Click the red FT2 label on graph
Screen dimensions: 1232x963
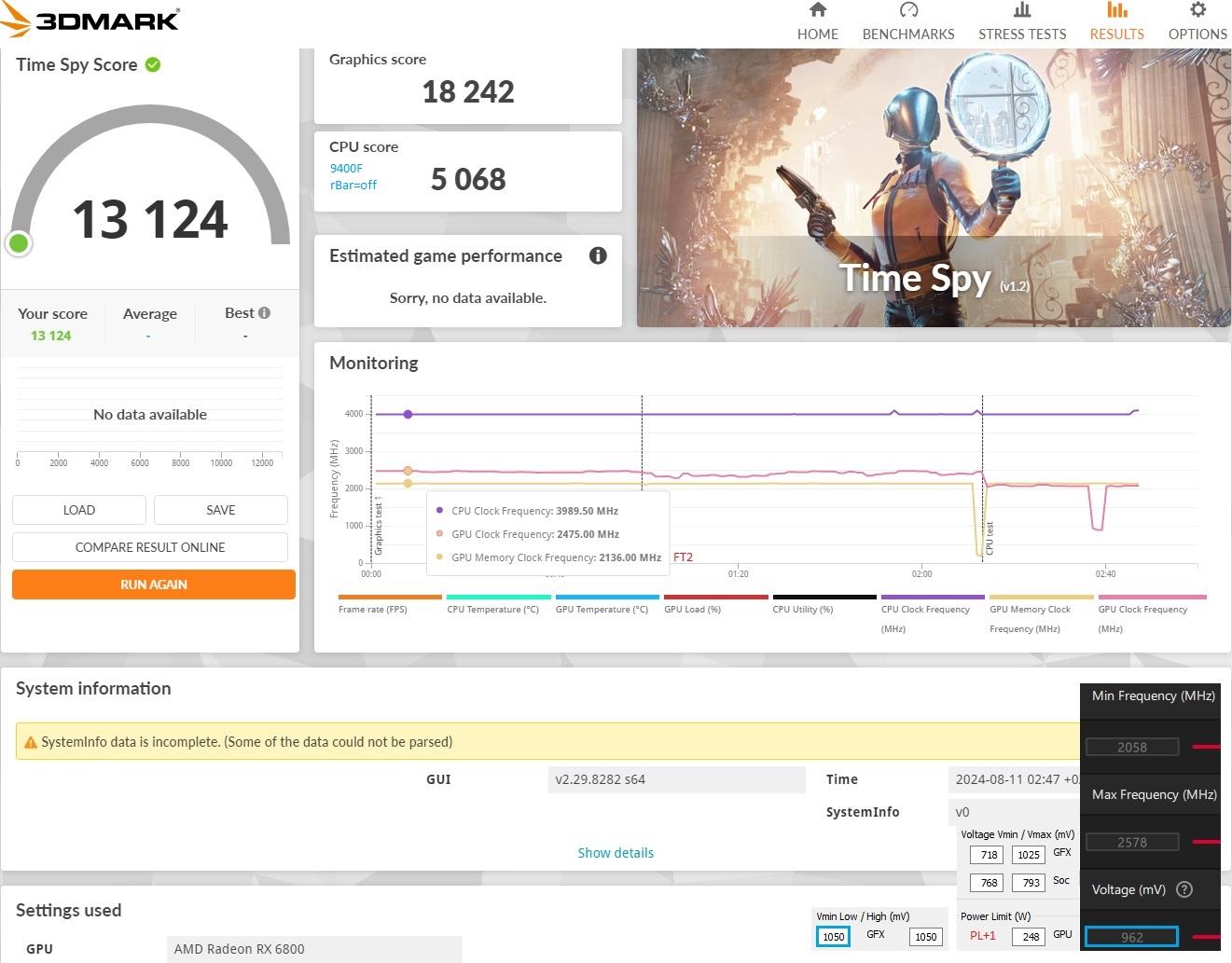pyautogui.click(x=684, y=557)
